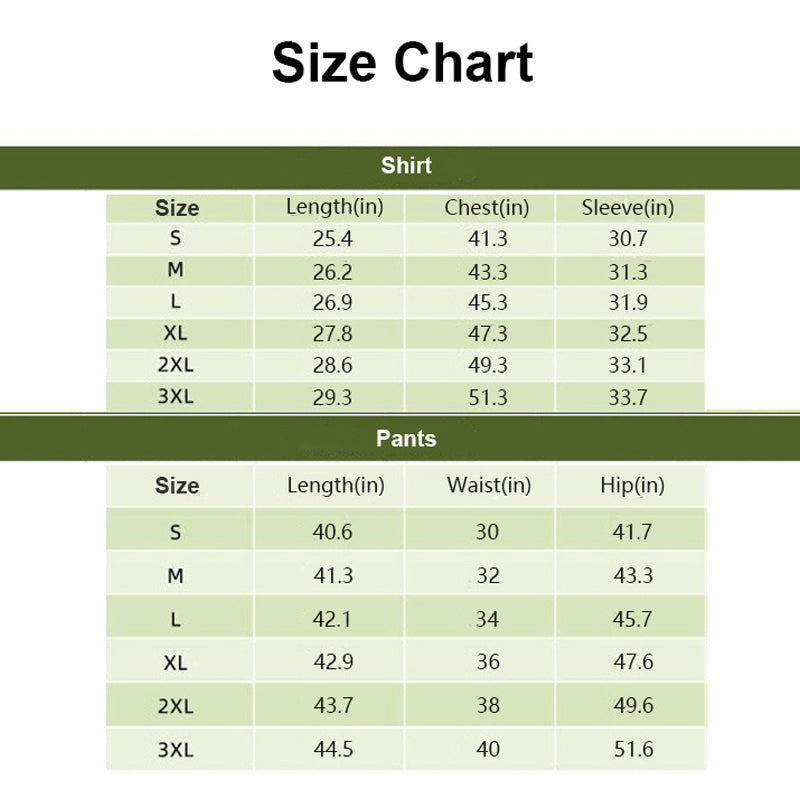Select pants hip value 51.6
This screenshot has width=800, height=800.
pyautogui.click(x=633, y=749)
